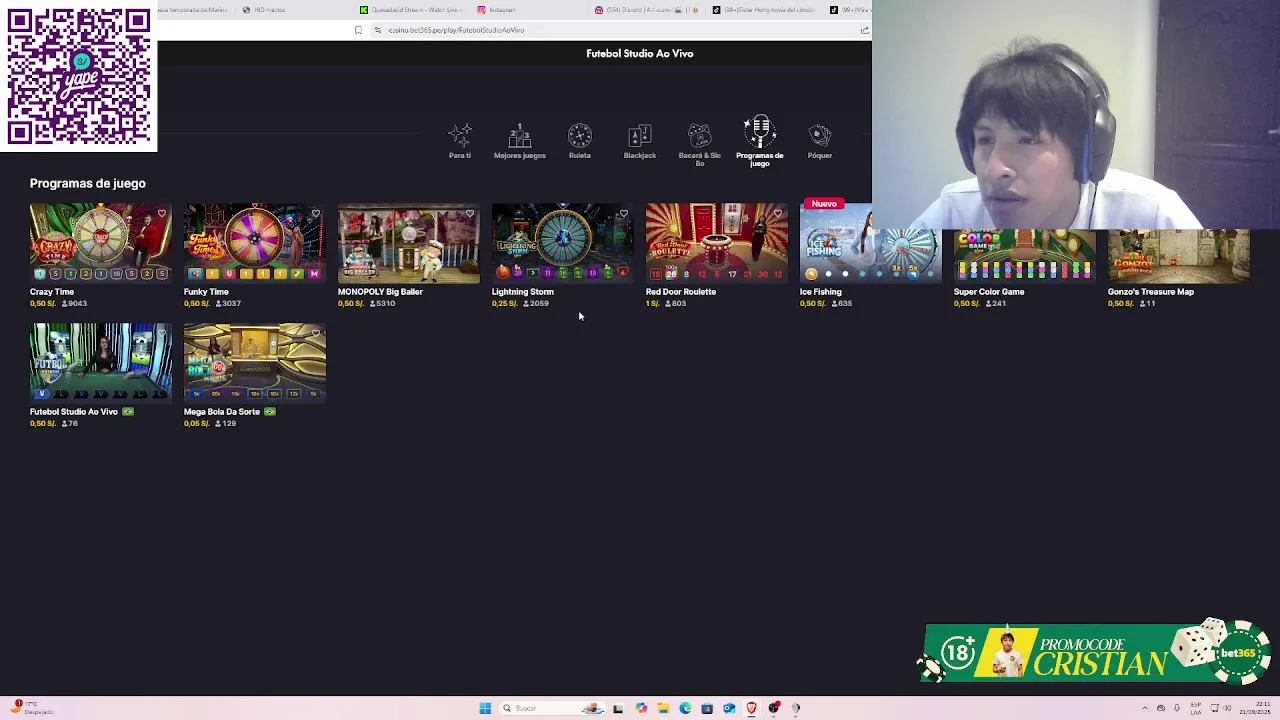This screenshot has height=720, width=1280.
Task: Click the Yape QR code overlay
Action: coord(79,76)
